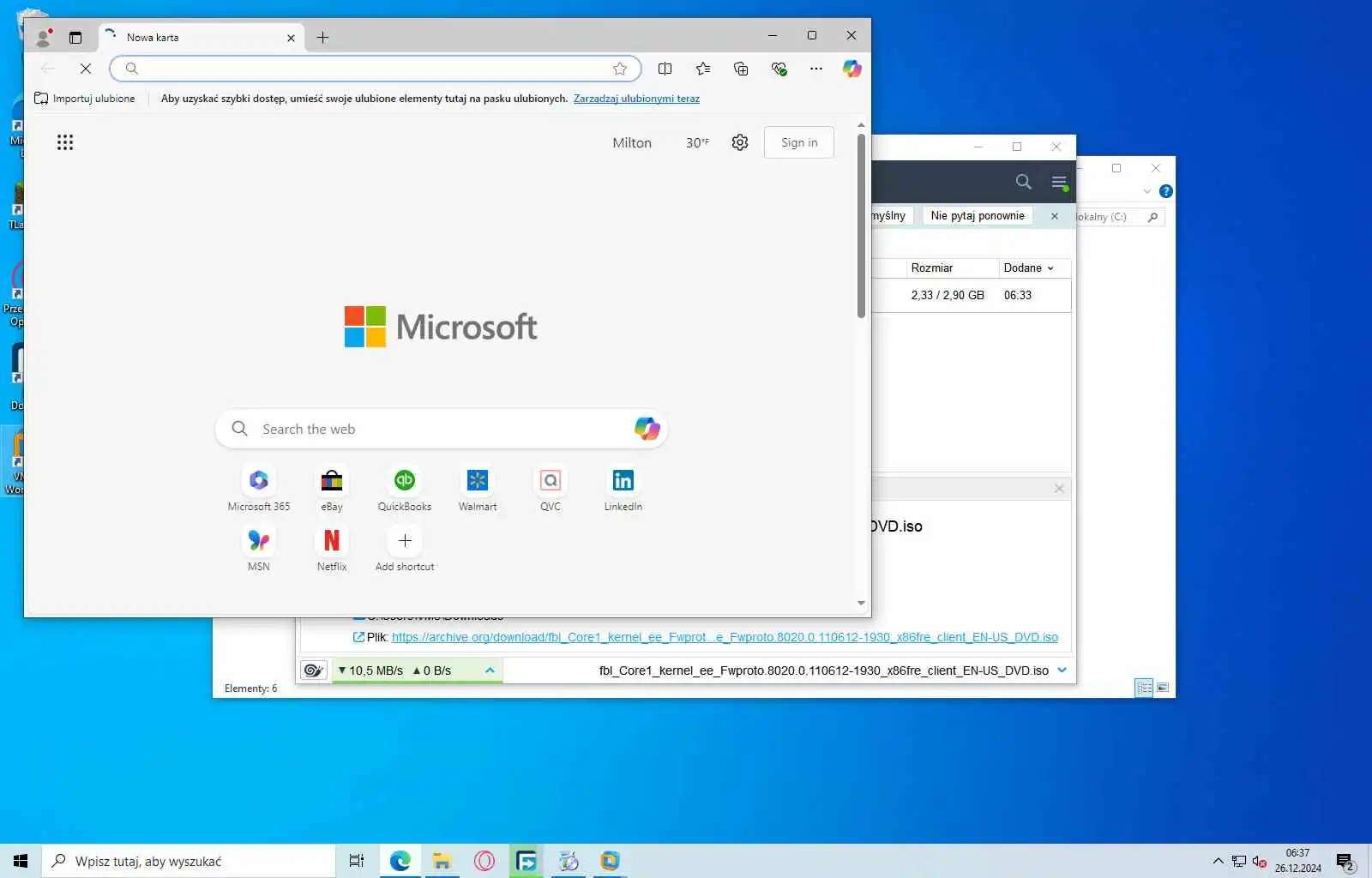Click the Nie pytaj ponownie button
The width and height of the screenshot is (1372, 878).
pos(978,216)
